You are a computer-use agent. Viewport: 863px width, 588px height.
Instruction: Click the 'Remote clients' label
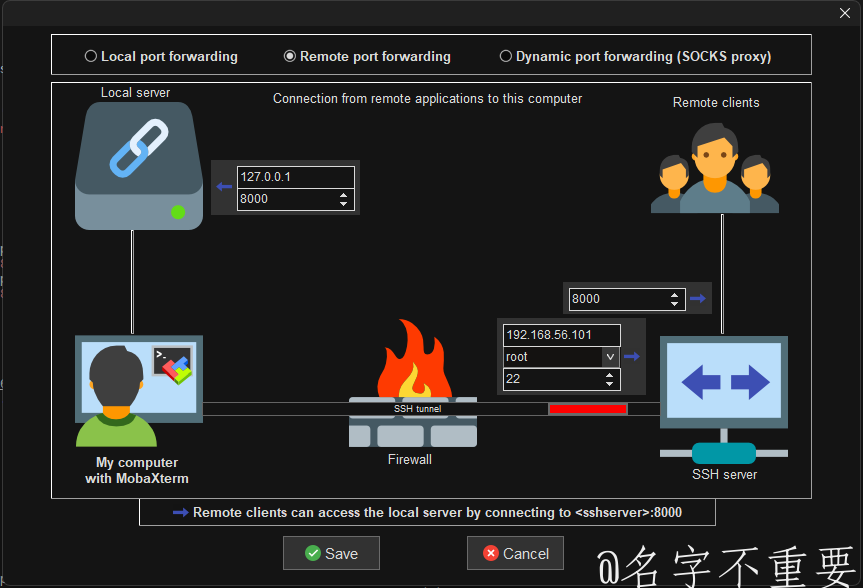[716, 102]
